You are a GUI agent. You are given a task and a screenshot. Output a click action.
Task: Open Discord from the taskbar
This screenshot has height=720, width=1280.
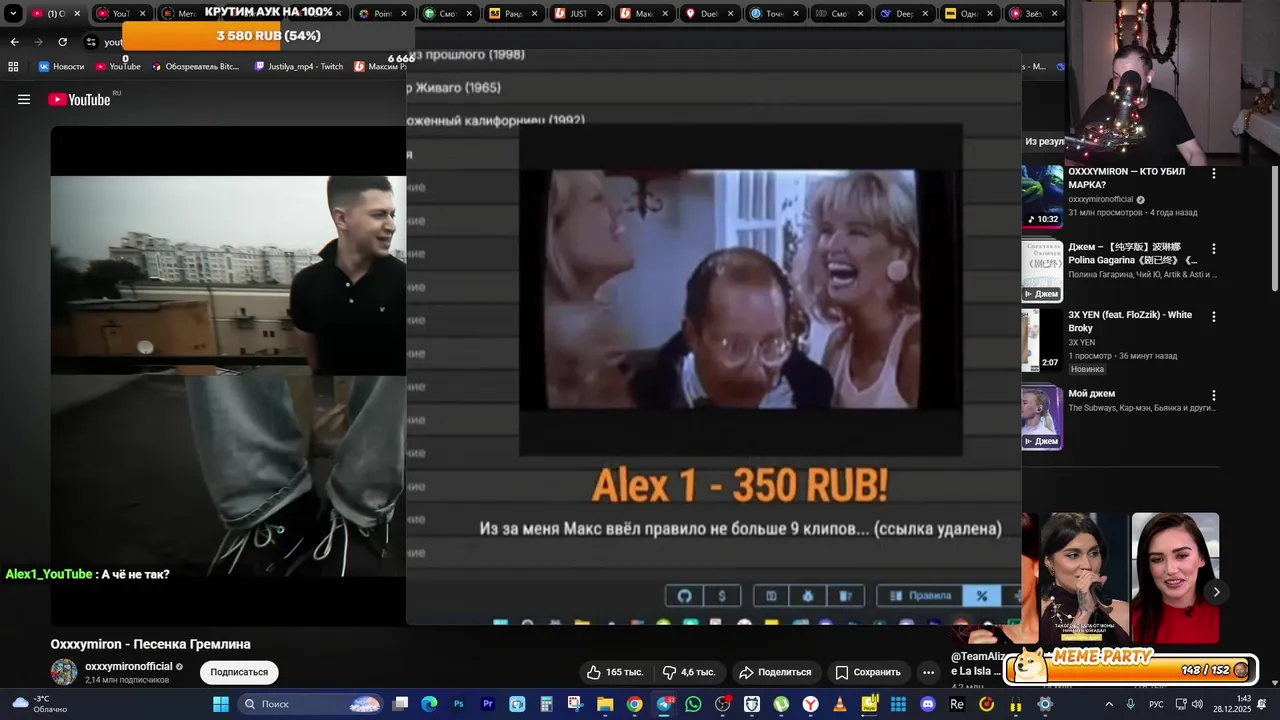[x=927, y=704]
